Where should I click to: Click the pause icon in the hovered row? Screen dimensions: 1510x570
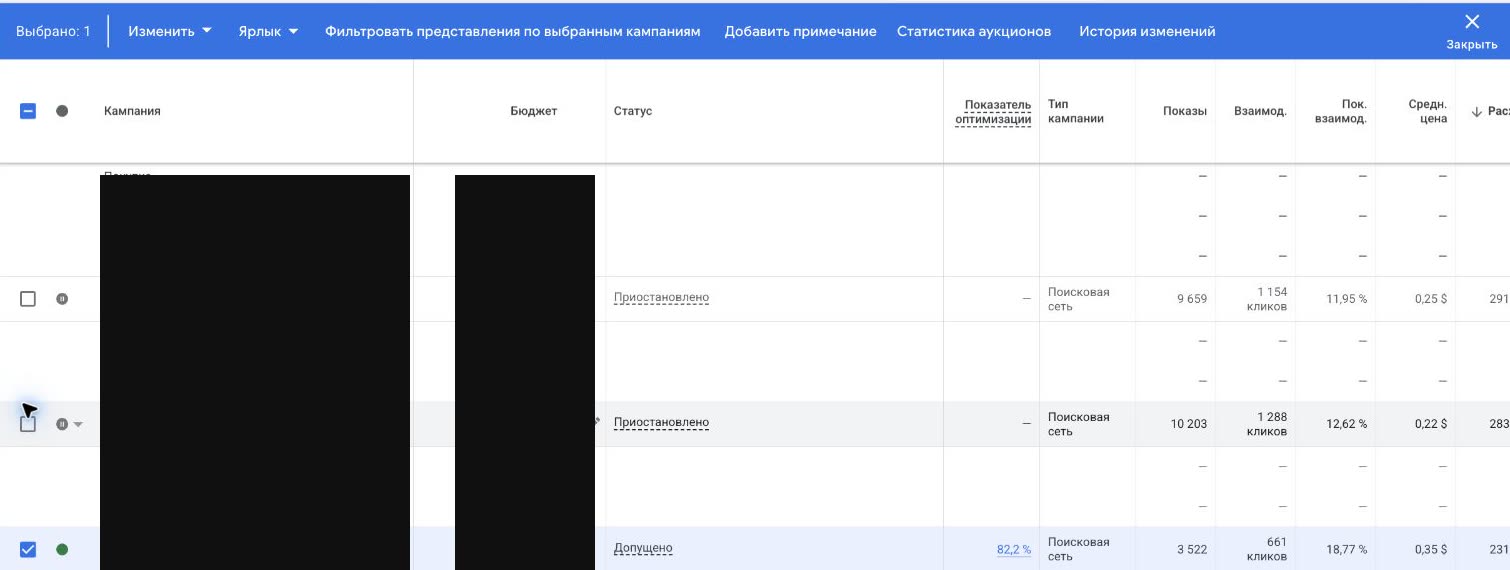[62, 424]
